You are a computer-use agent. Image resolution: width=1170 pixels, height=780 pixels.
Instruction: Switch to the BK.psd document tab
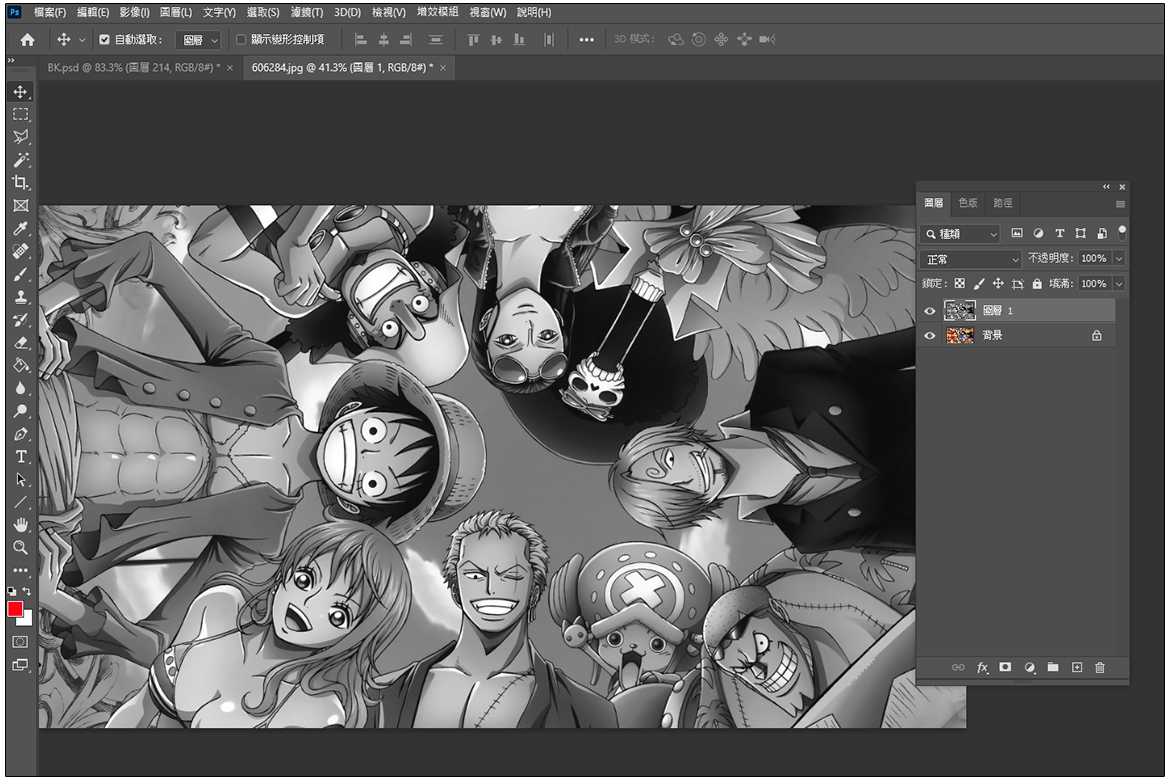tap(133, 67)
